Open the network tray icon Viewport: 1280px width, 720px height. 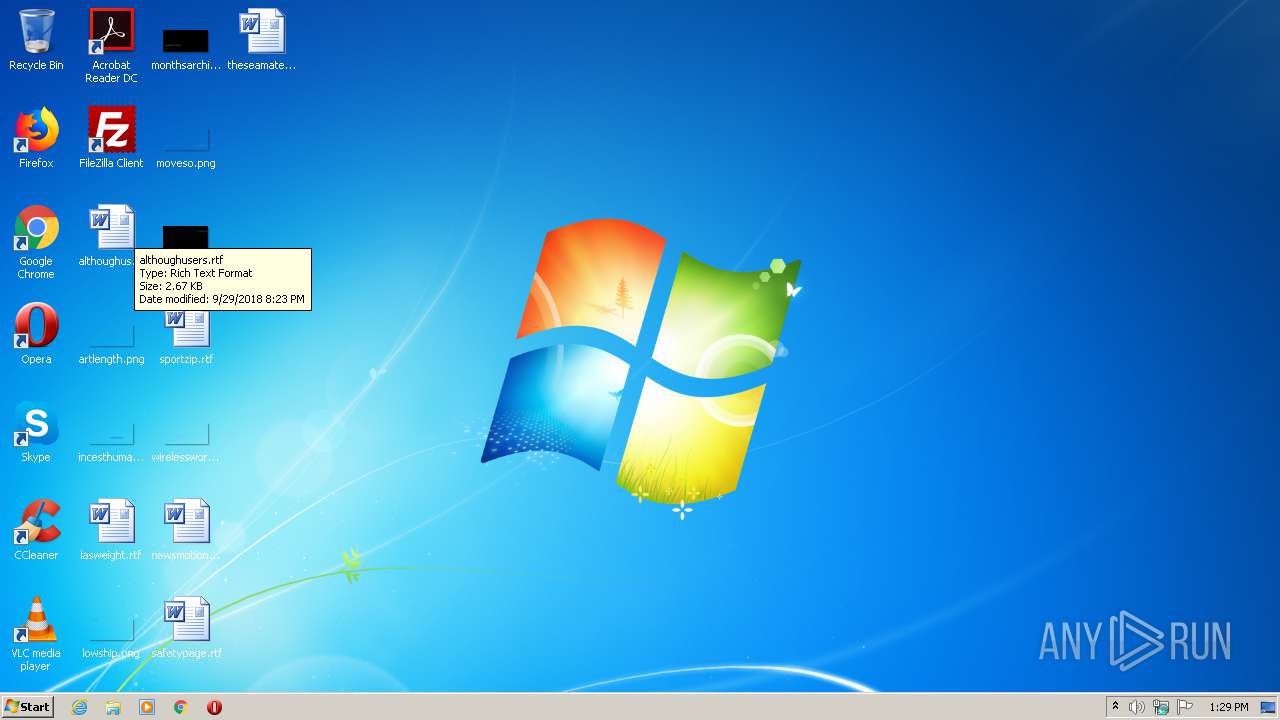coord(1161,707)
